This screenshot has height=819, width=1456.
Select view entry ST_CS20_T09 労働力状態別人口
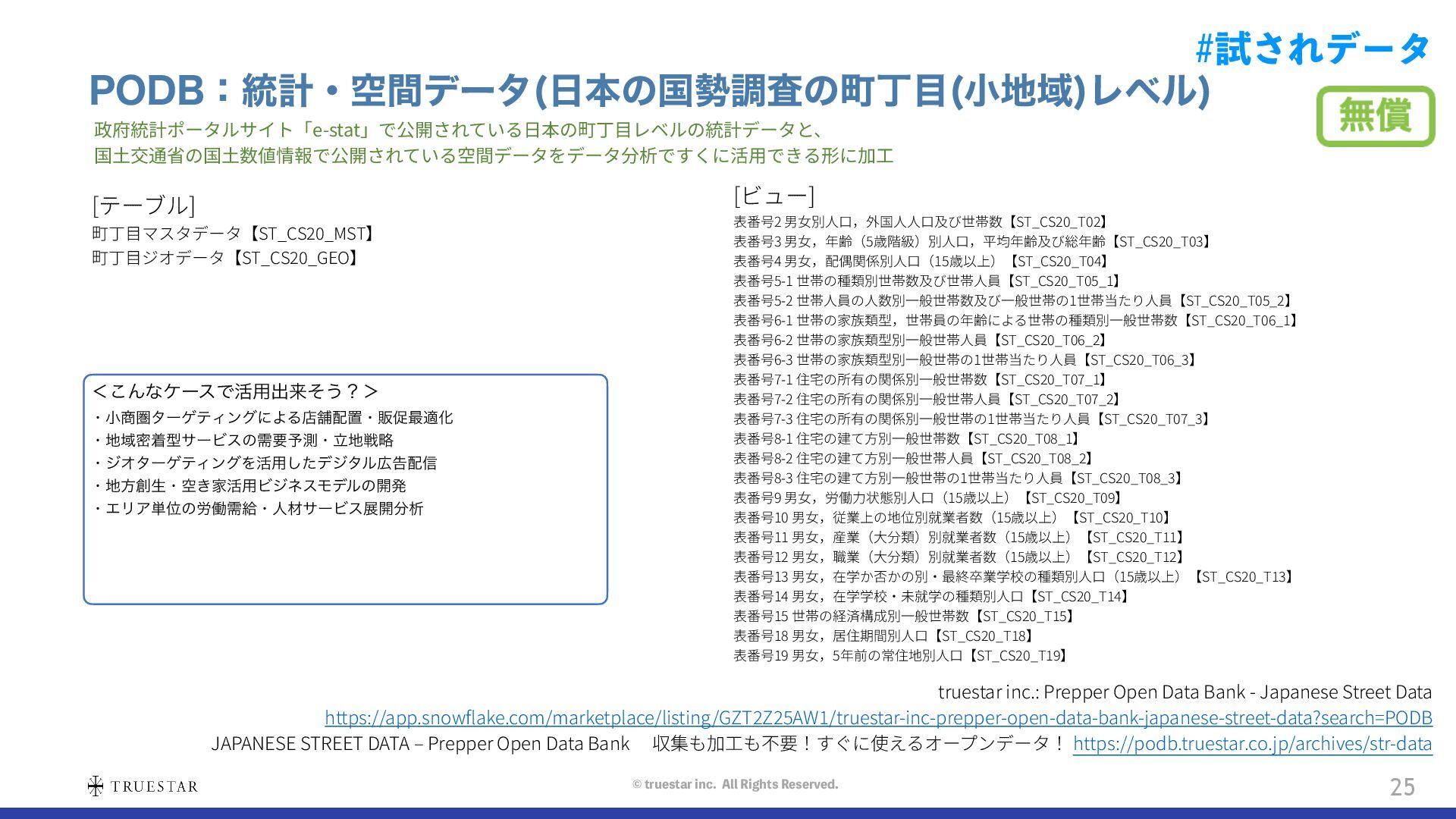928,497
